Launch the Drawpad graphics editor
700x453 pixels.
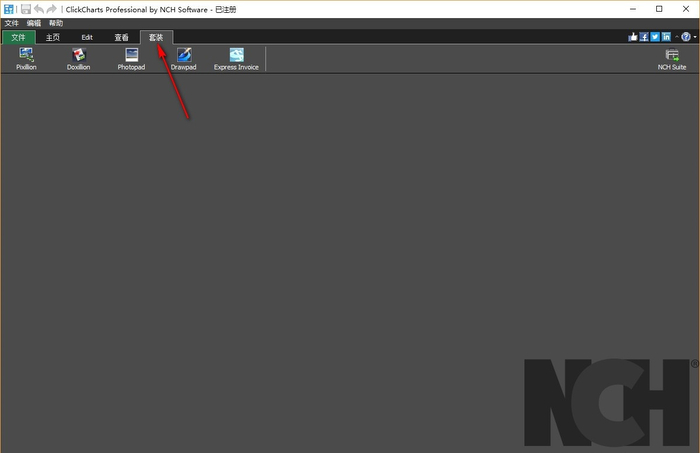coord(183,58)
